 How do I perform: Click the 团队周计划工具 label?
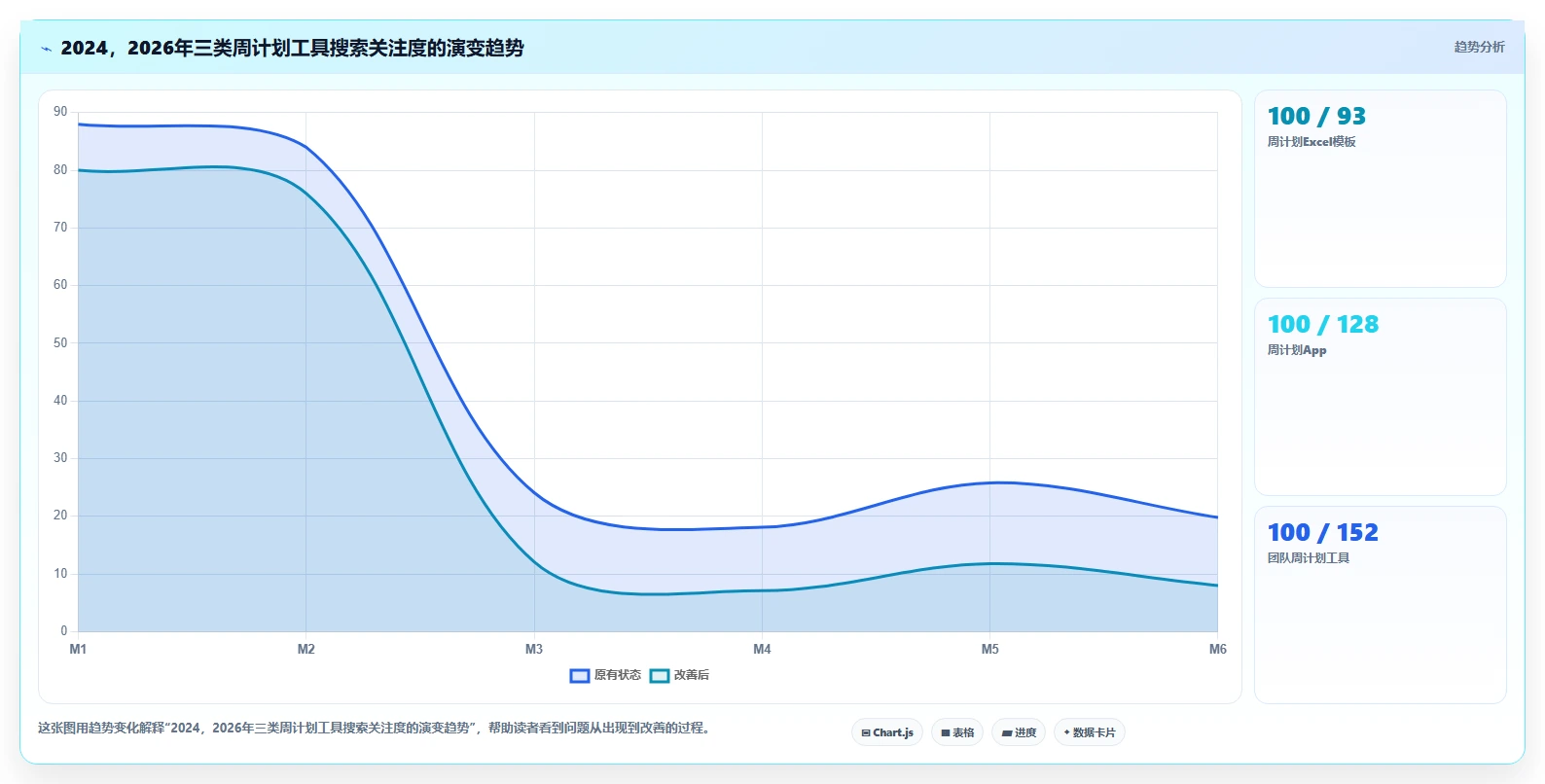pyautogui.click(x=1309, y=558)
